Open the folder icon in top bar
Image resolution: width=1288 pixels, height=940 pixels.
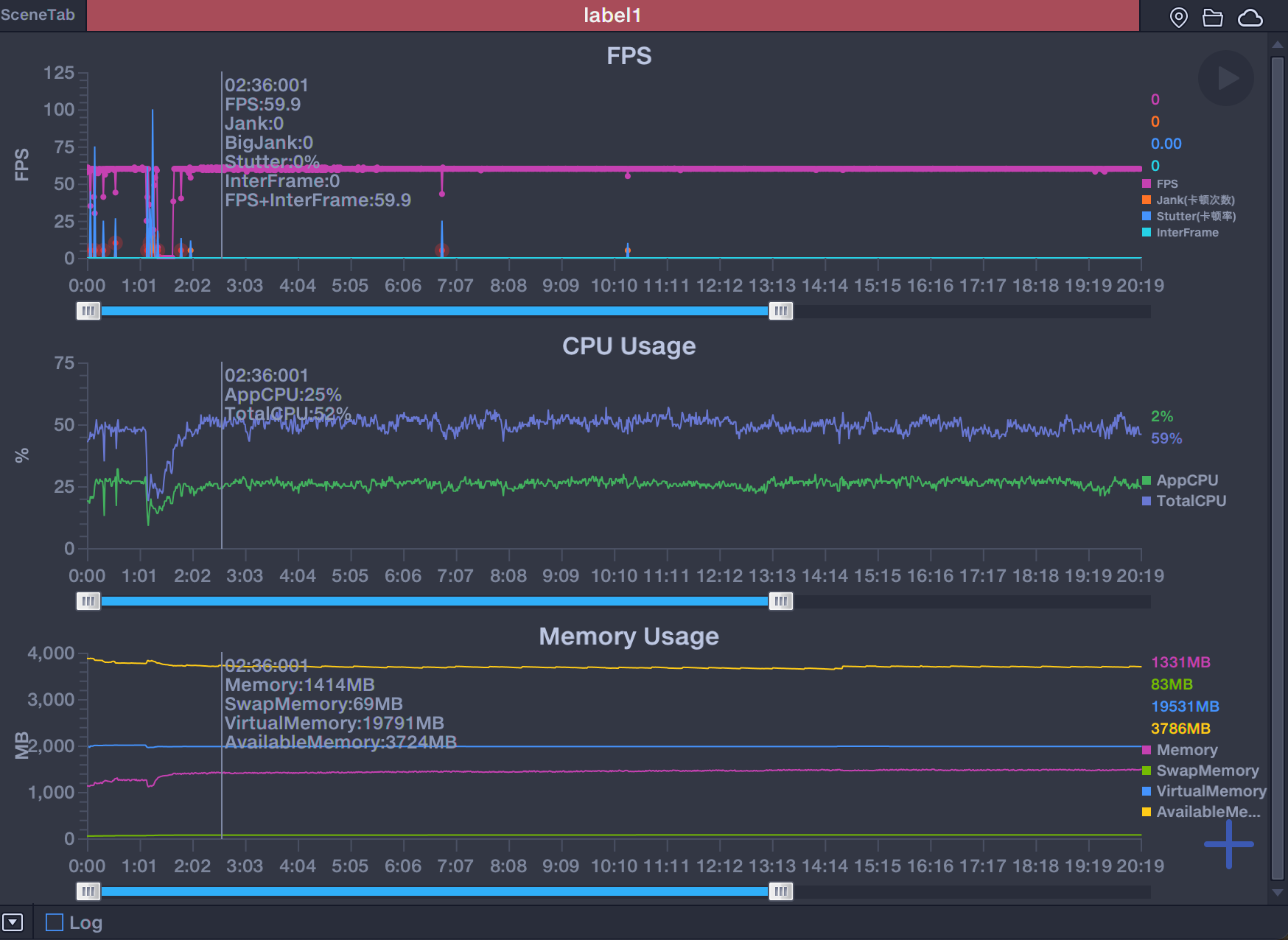[1212, 17]
